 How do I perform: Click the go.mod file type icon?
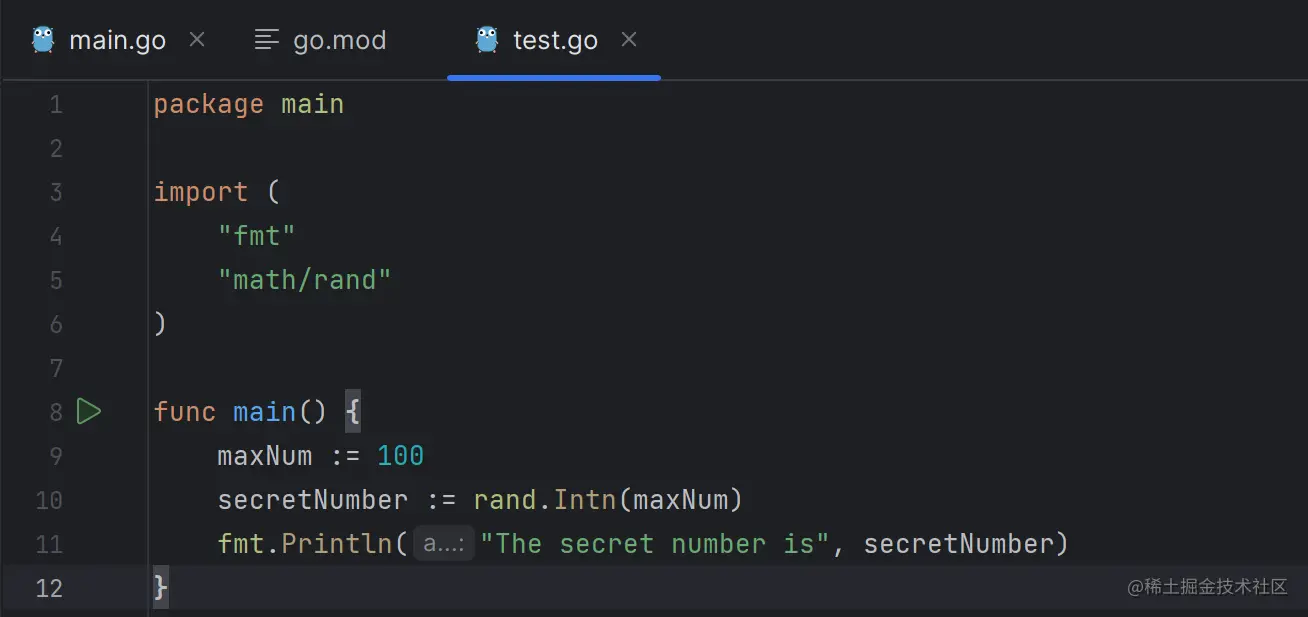[x=266, y=40]
